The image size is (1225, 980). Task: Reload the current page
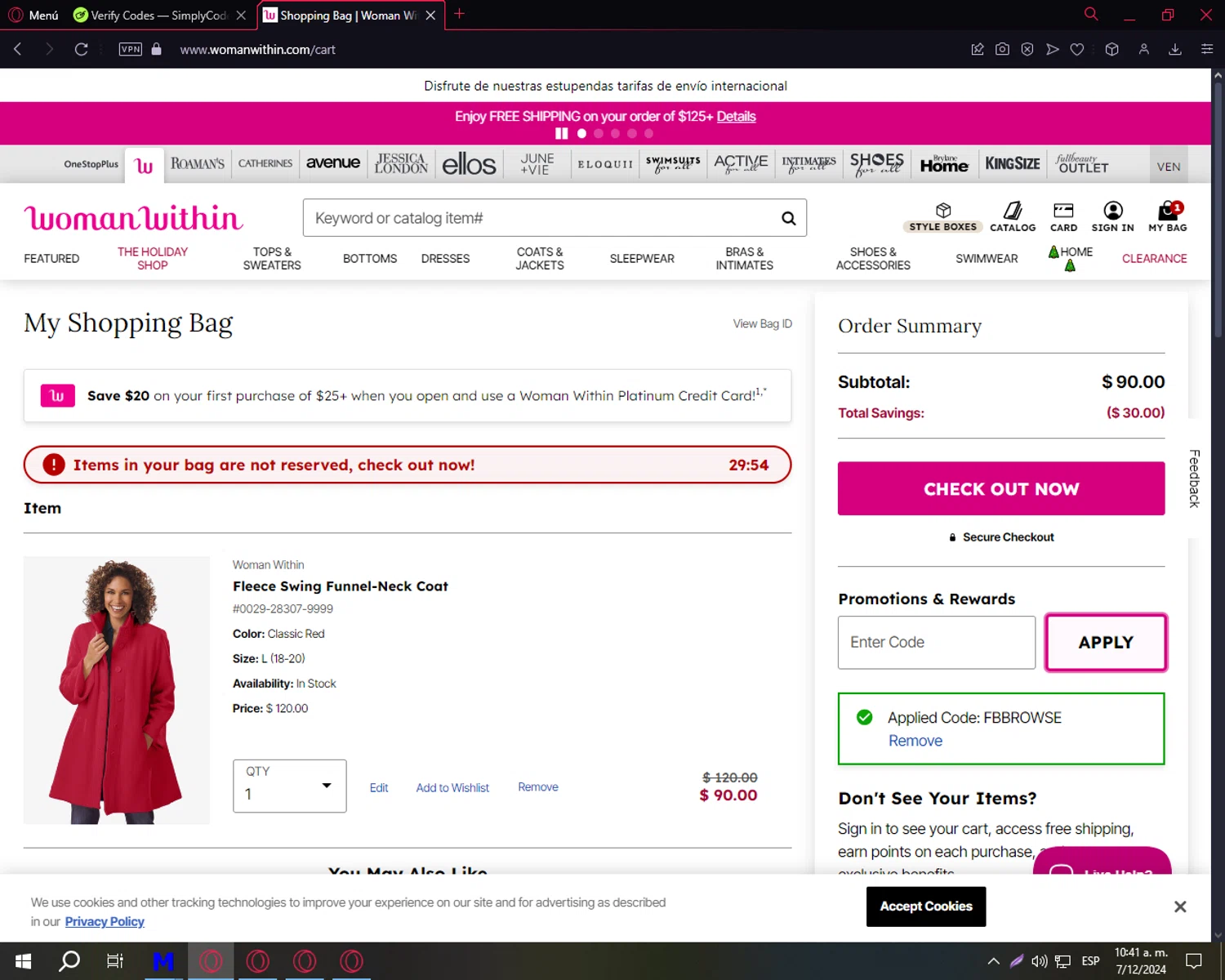[x=81, y=49]
